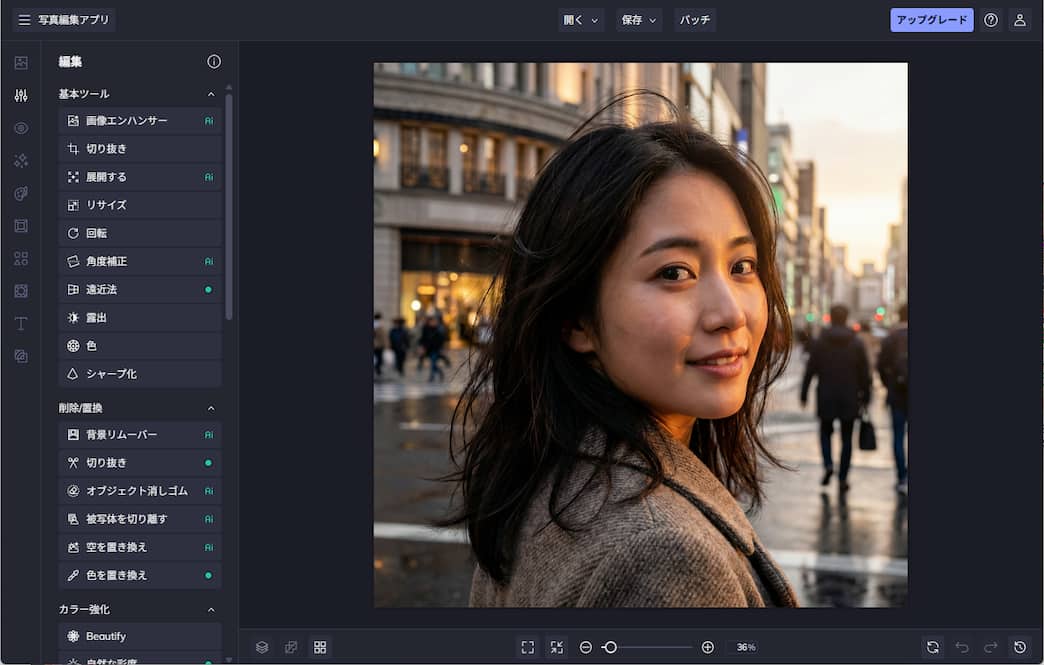Click the fit-to-screen icon in bottom bar
The image size is (1044, 665).
pos(528,647)
